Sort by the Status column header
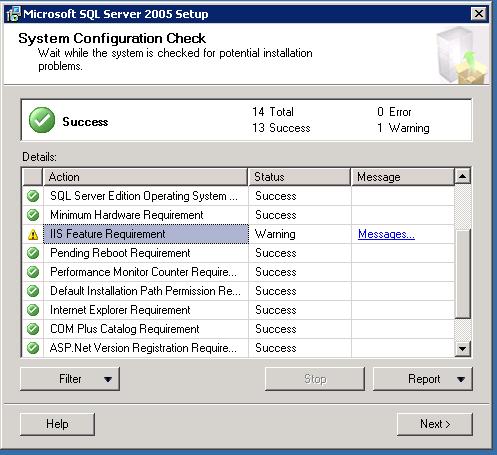497x455 pixels. [299, 177]
